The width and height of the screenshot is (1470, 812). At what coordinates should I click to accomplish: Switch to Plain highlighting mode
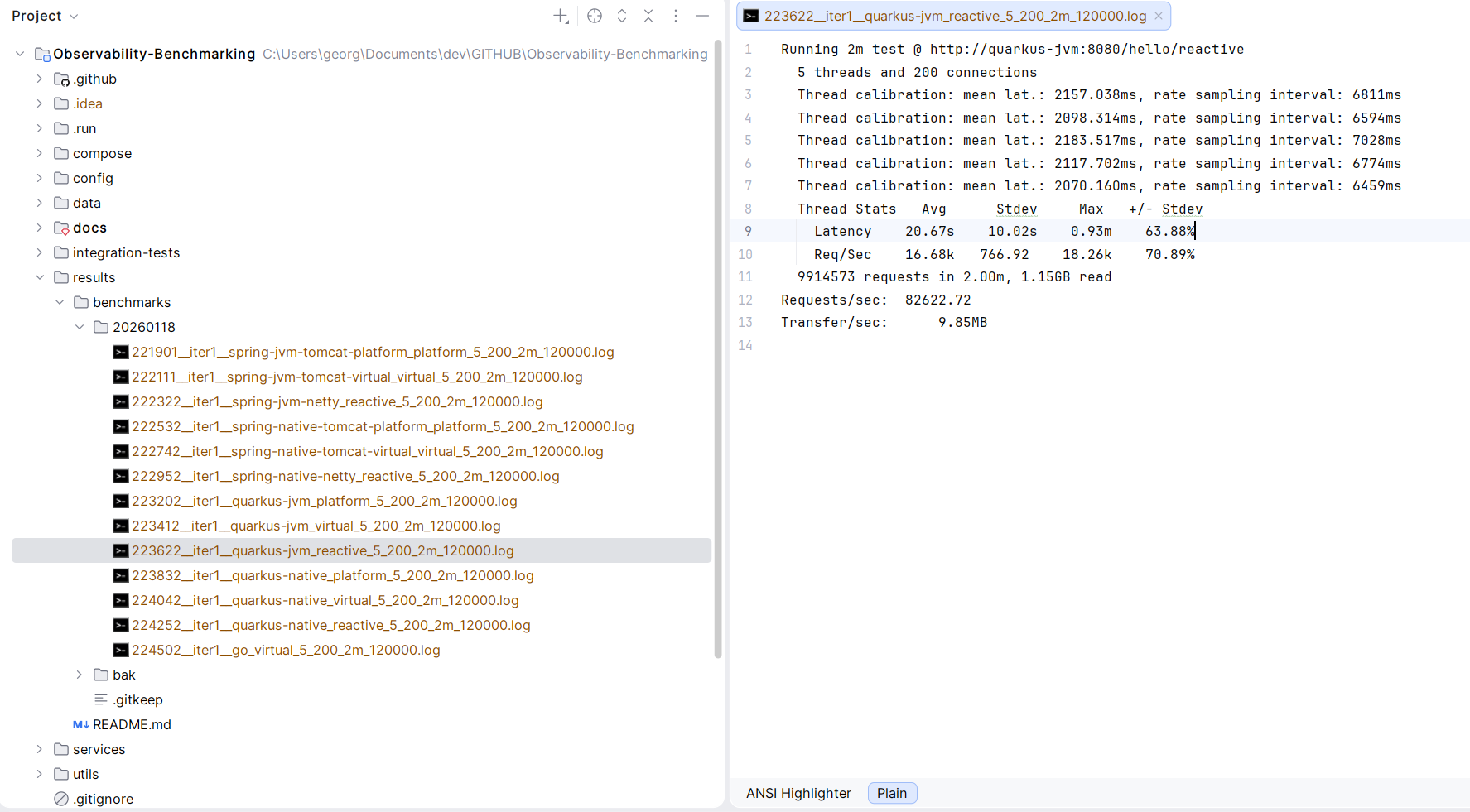click(x=892, y=792)
